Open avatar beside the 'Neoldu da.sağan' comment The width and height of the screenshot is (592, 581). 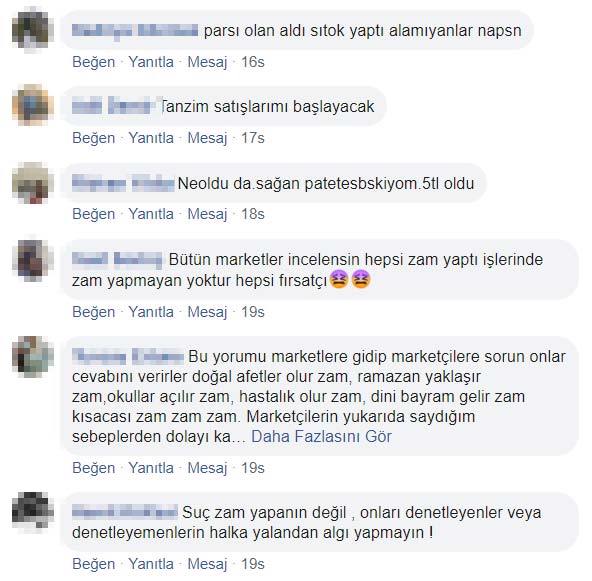[x=32, y=183]
